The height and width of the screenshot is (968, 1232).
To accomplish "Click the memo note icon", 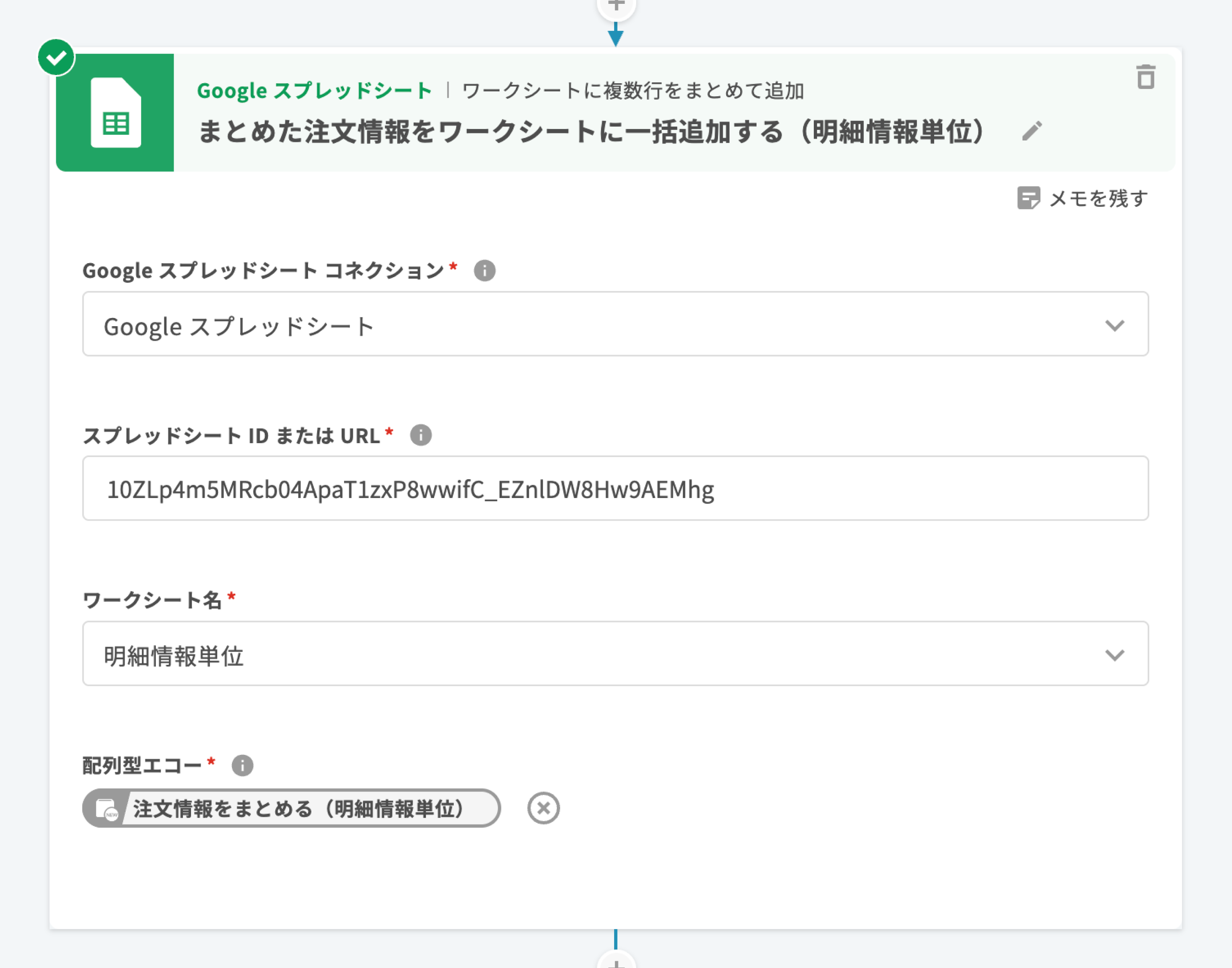I will pyautogui.click(x=1028, y=198).
